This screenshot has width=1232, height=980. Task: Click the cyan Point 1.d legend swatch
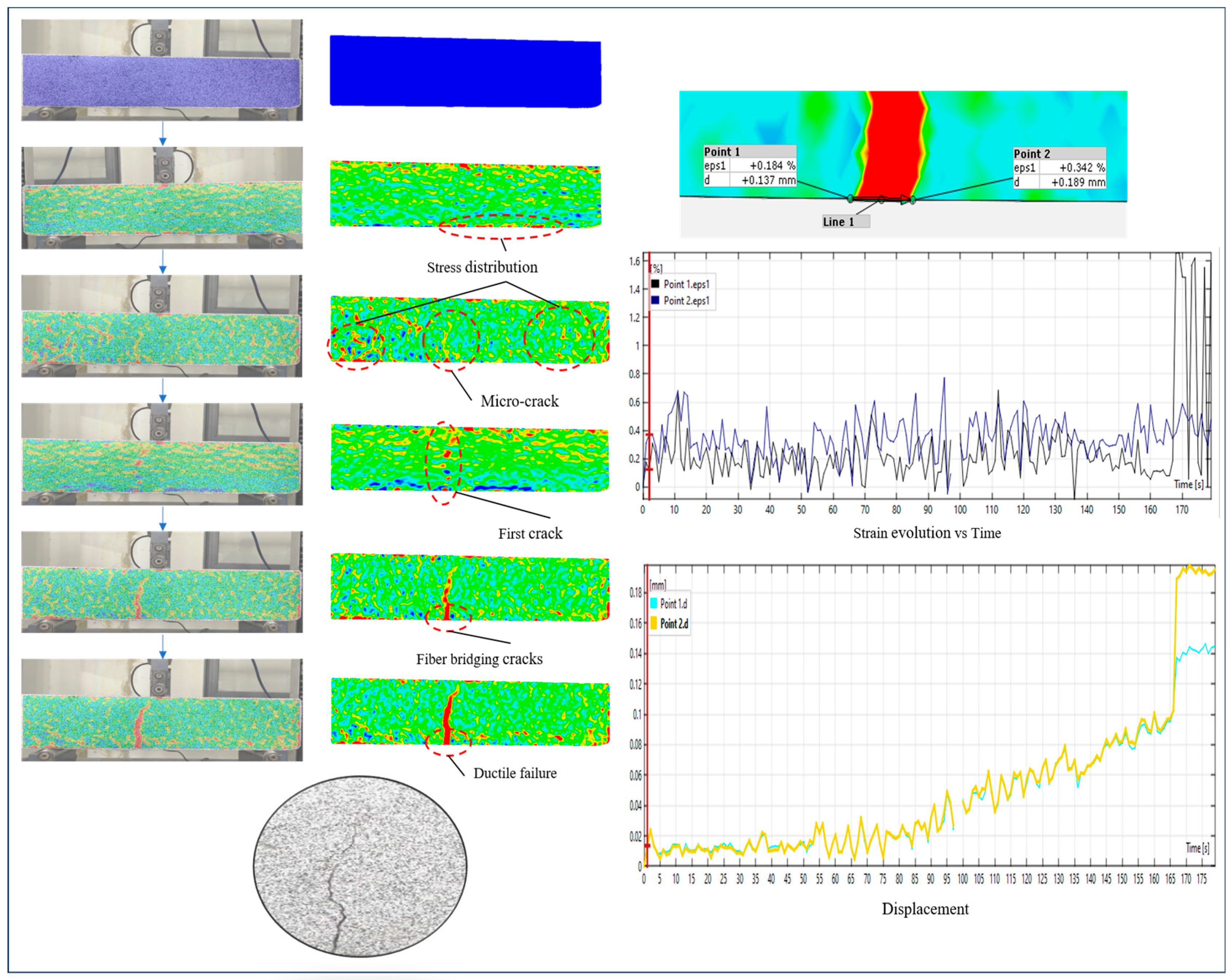(x=653, y=603)
